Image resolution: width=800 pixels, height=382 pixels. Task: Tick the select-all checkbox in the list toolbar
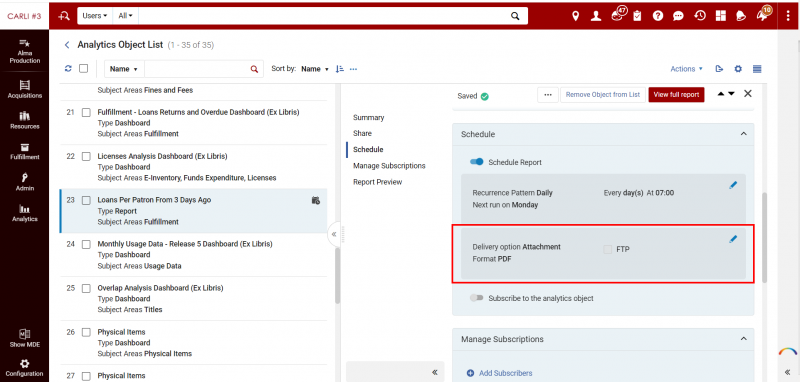[x=84, y=68]
